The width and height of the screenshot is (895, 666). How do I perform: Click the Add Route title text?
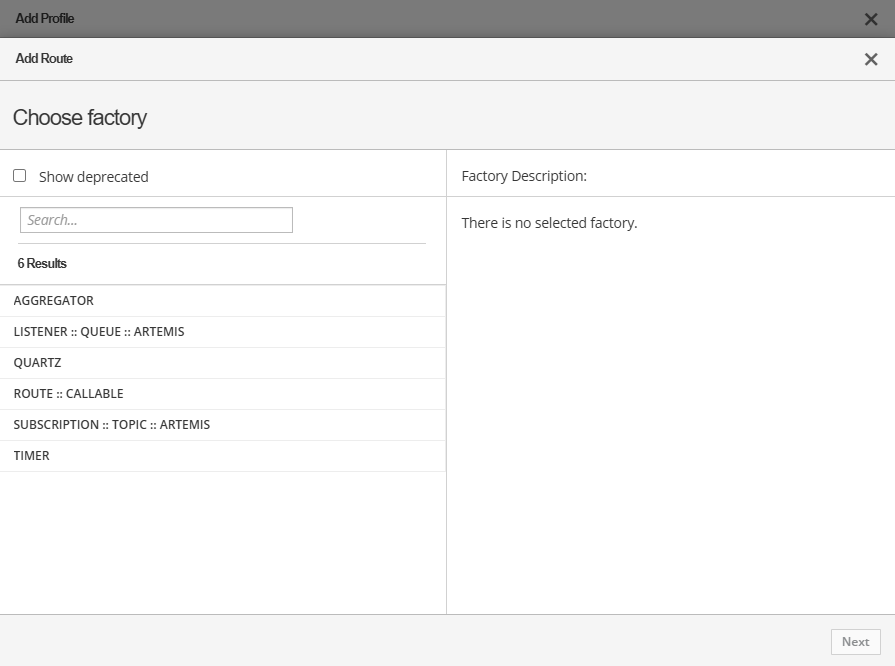[x=44, y=59]
